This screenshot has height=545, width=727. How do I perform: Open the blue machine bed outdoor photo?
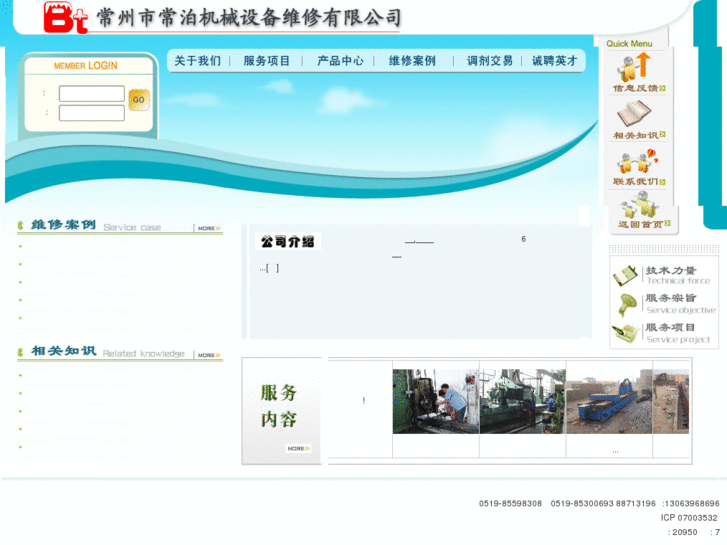tap(609, 402)
